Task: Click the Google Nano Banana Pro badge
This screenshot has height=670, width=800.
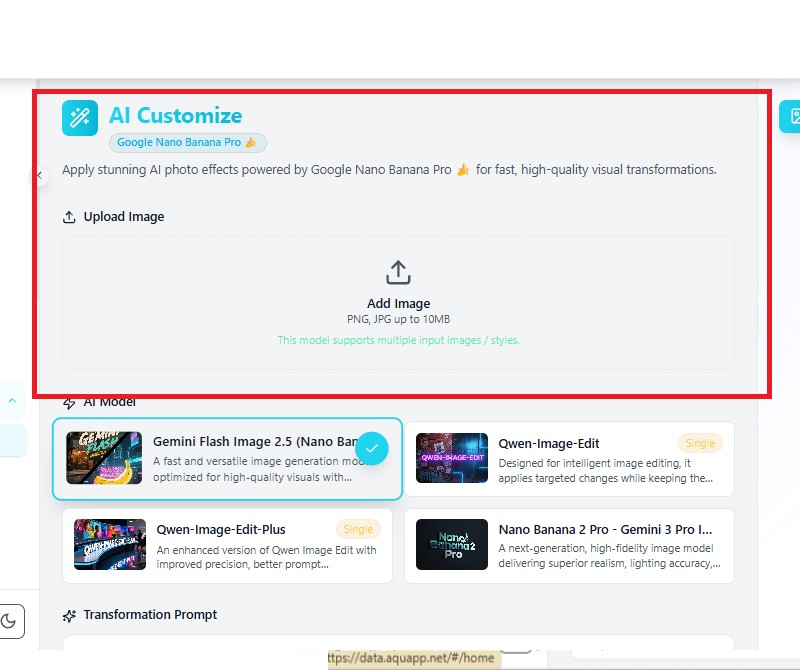Action: (187, 142)
